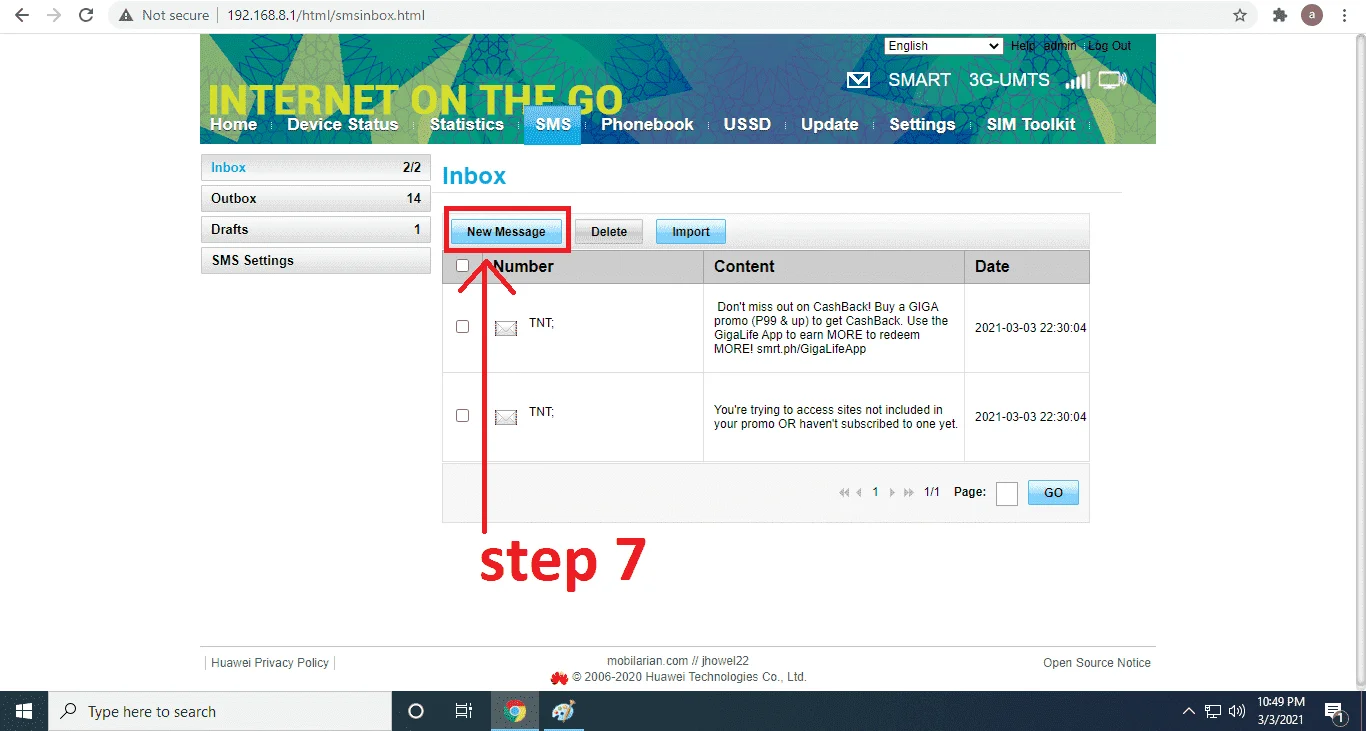Click the Page number input box

click(1007, 493)
